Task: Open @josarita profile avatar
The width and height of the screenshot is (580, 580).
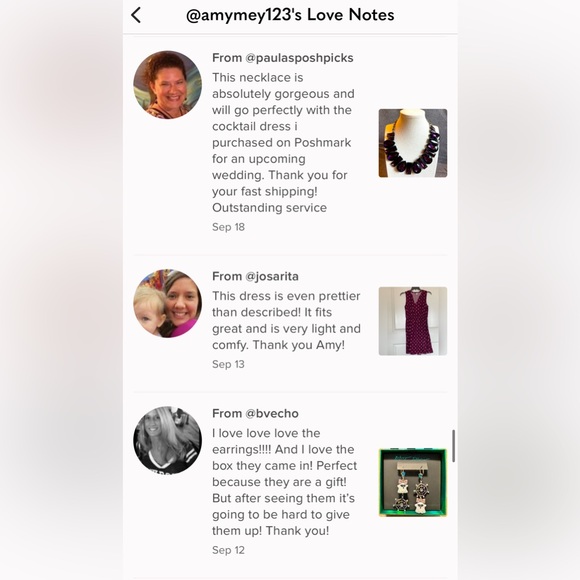Action: [168, 303]
